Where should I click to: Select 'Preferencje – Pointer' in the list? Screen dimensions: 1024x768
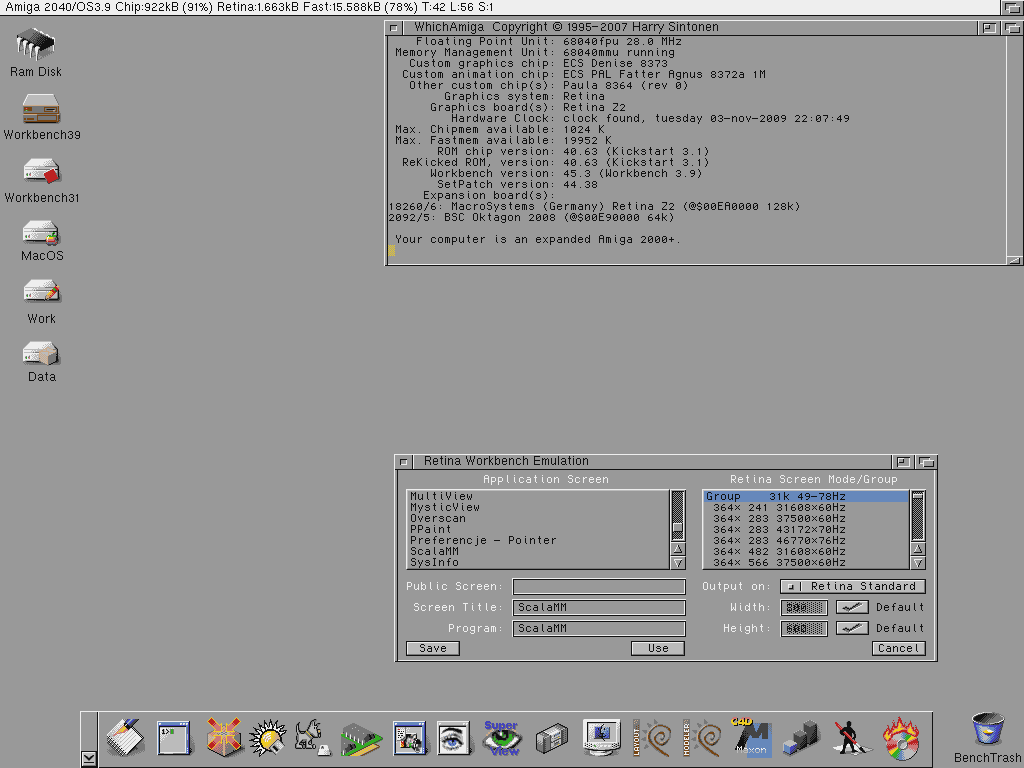click(538, 541)
